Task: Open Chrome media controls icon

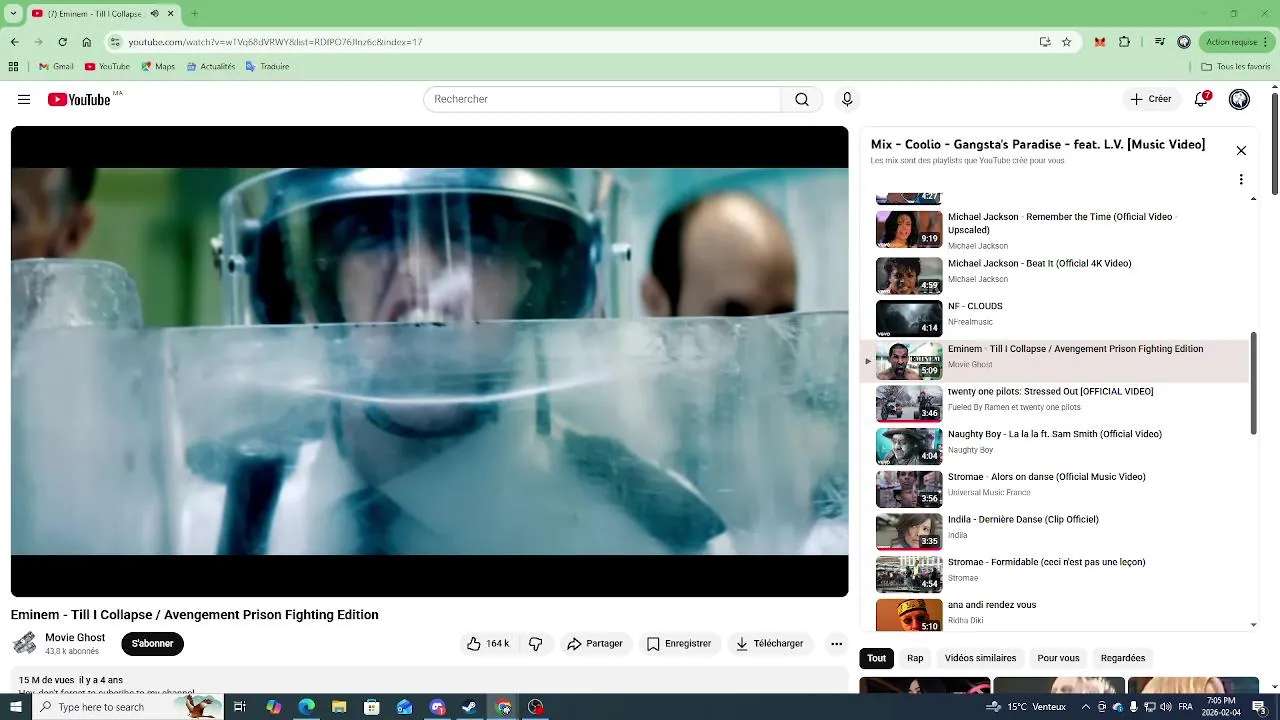Action: (x=1160, y=42)
